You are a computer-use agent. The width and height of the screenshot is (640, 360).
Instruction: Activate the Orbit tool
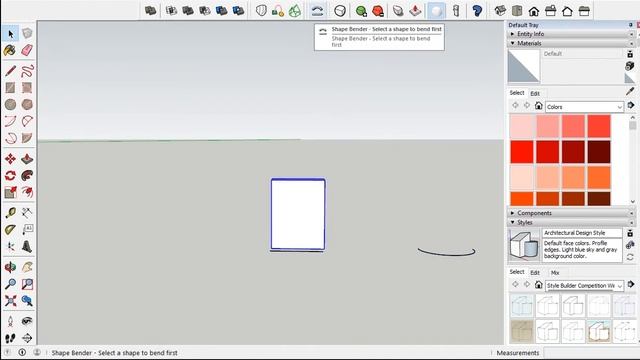pos(10,267)
